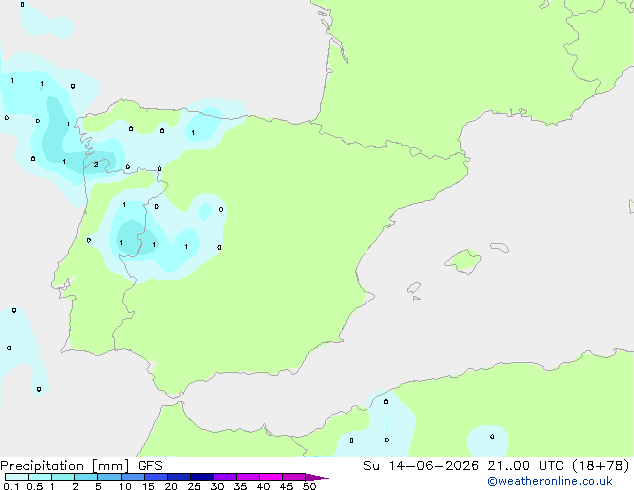Click the legend arrow tip beyond 50
Image resolution: width=634 pixels, height=490 pixels.
pos(317,477)
